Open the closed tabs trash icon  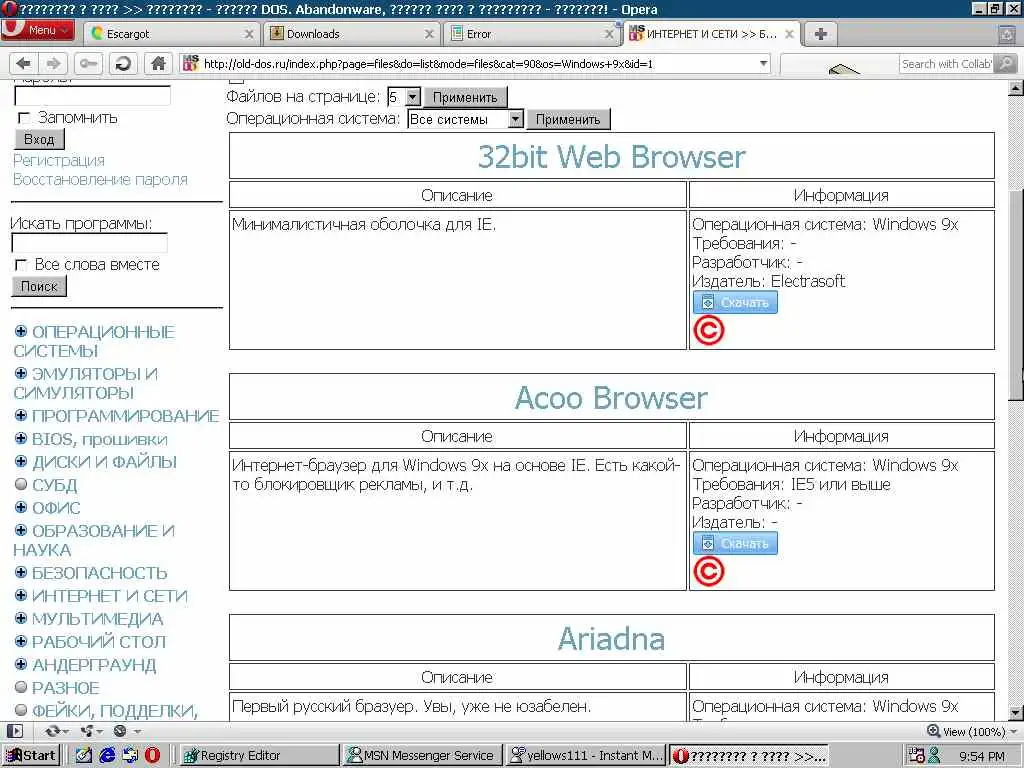(x=1007, y=35)
